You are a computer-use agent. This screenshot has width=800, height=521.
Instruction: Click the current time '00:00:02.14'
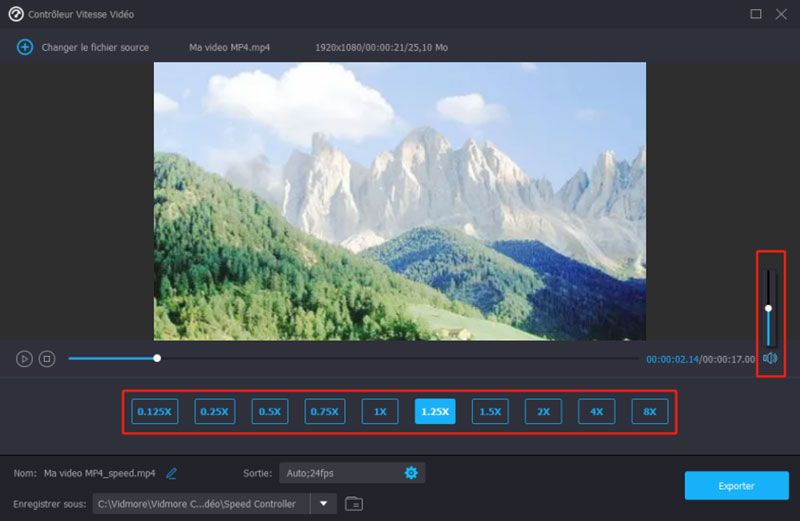point(672,359)
